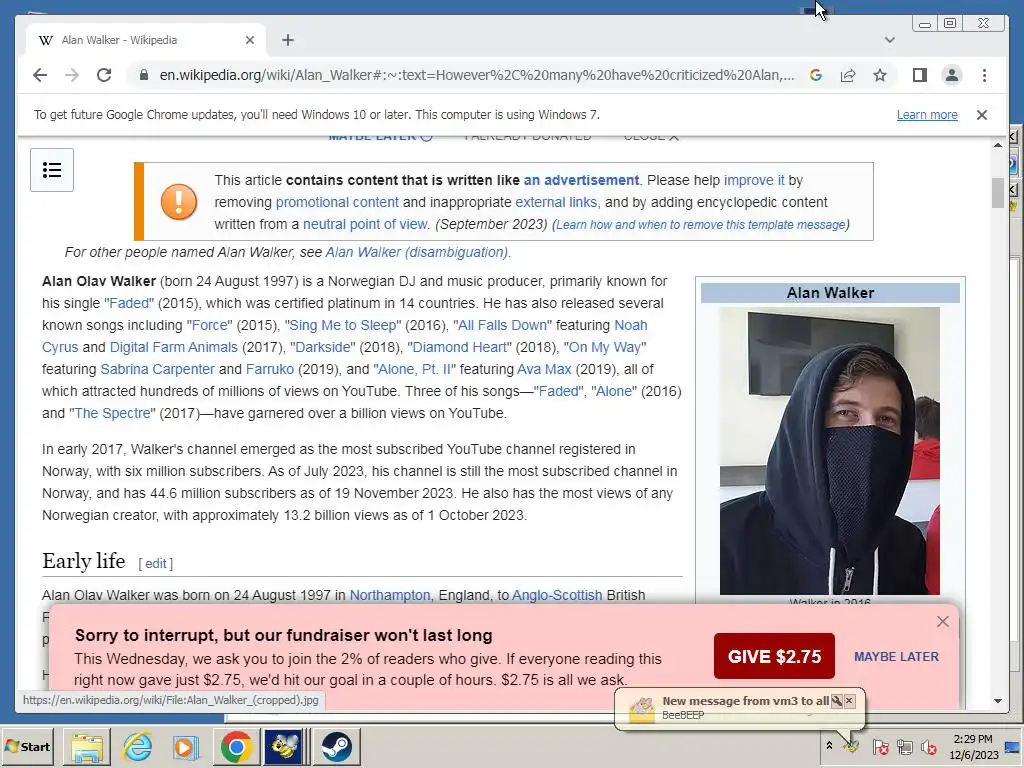Open Alan Walker (disambiguation) link

[417, 252]
